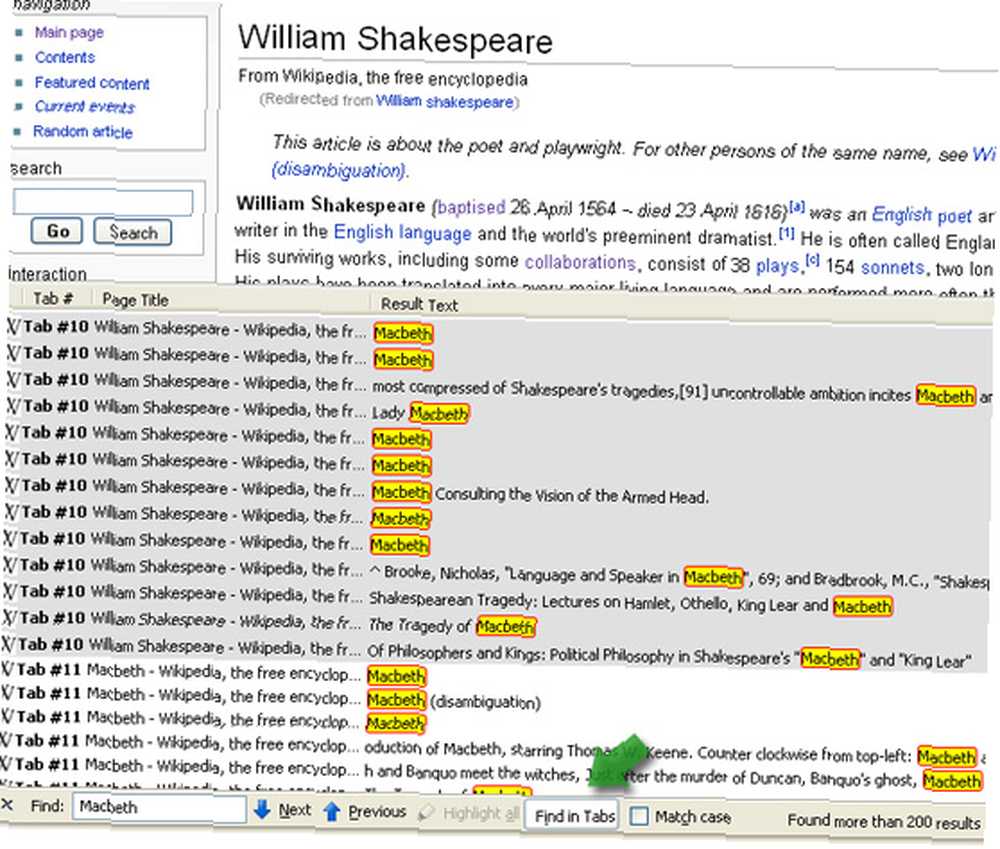
Task: Click footnote [a] after died date
Action: point(797,207)
